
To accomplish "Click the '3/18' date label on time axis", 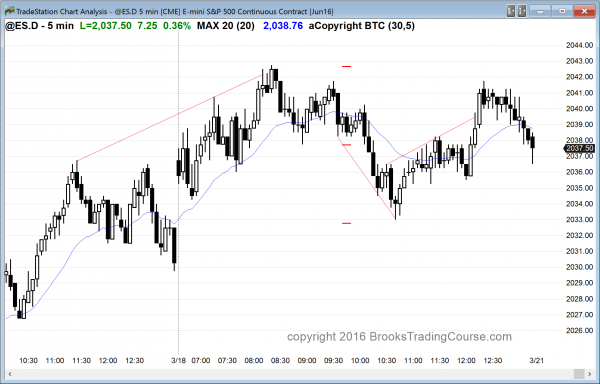I will 179,361.
